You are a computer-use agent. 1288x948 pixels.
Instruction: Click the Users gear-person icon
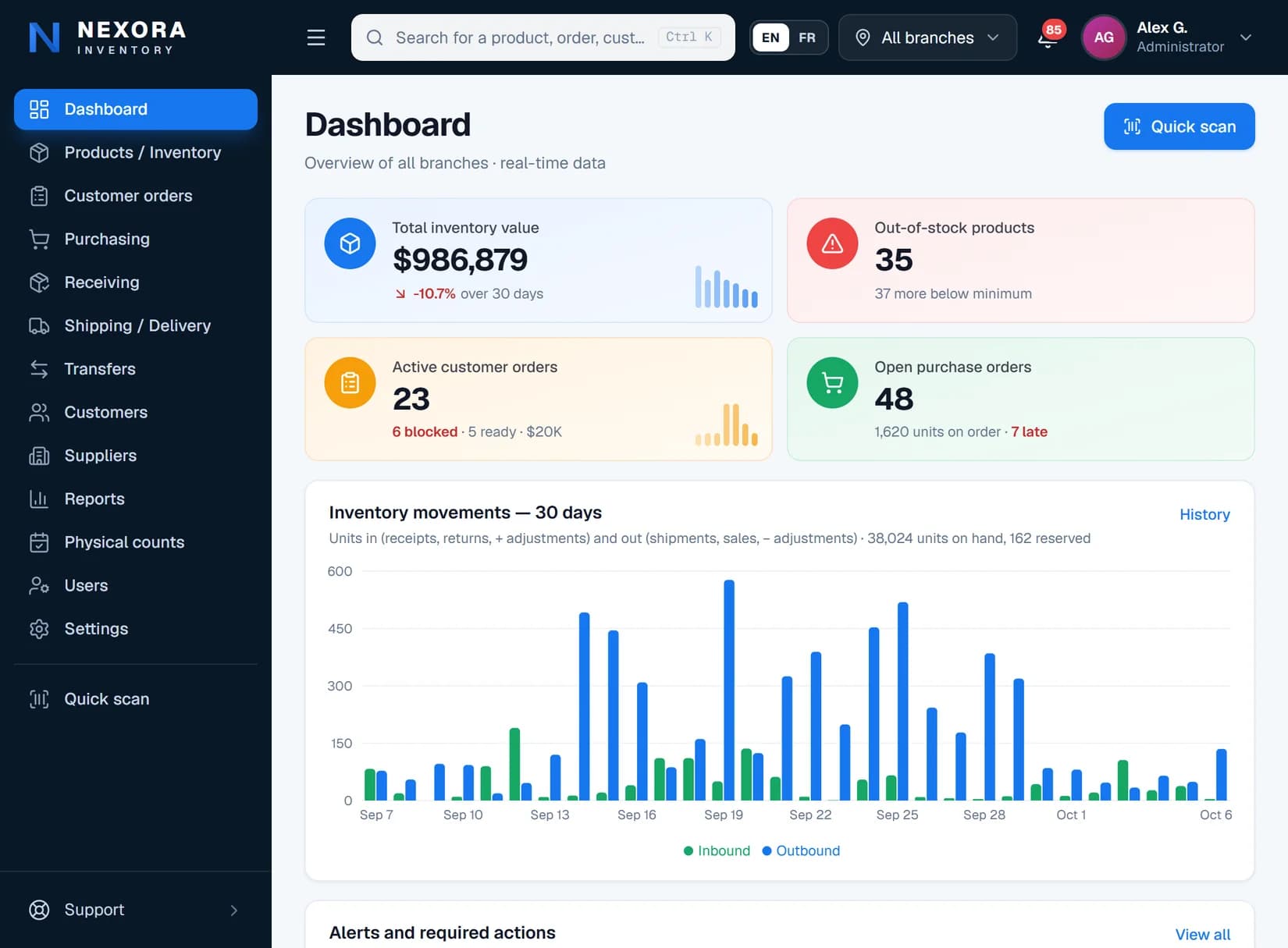point(39,585)
